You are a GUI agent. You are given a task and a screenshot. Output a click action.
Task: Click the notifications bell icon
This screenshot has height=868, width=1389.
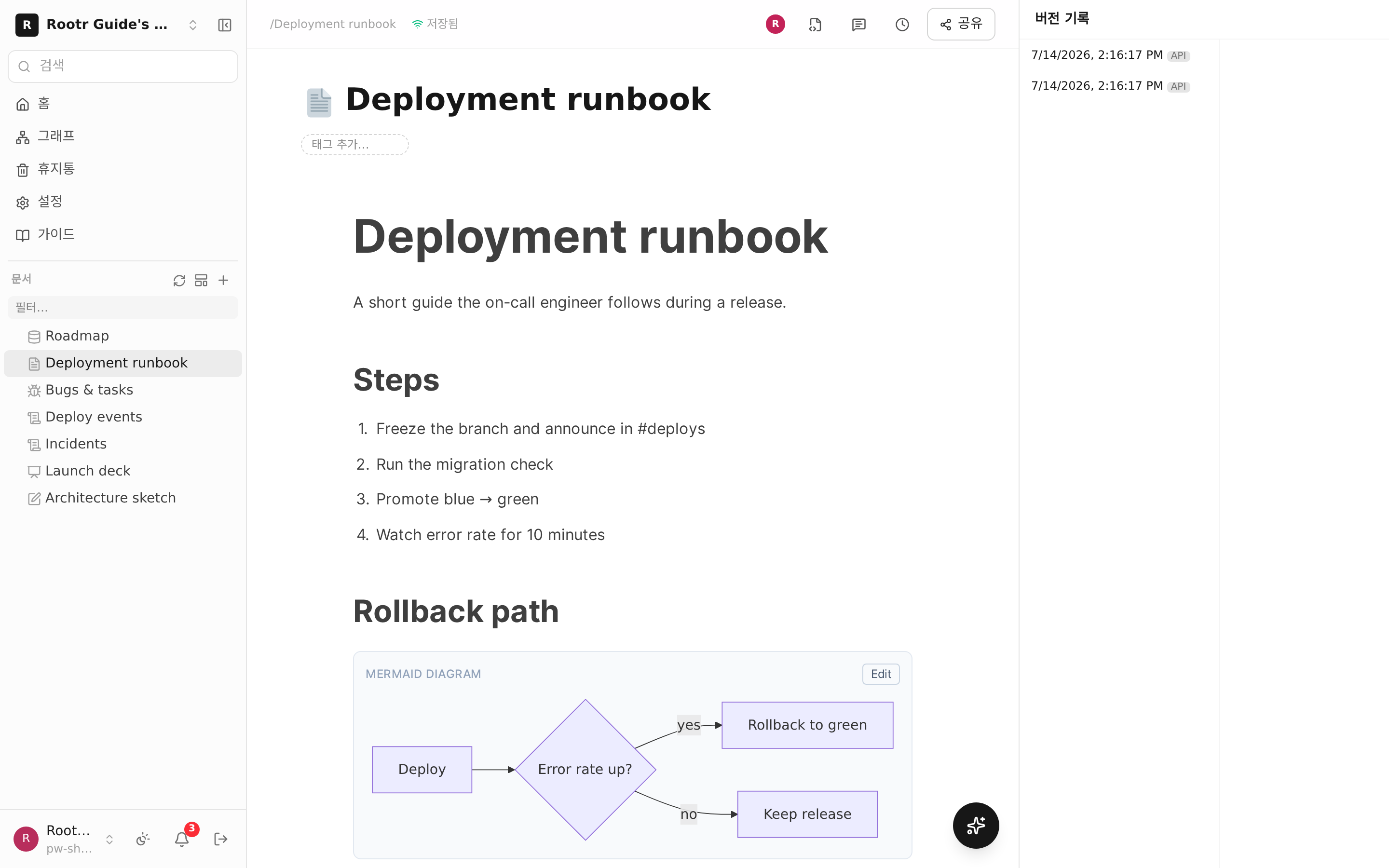tap(182, 839)
